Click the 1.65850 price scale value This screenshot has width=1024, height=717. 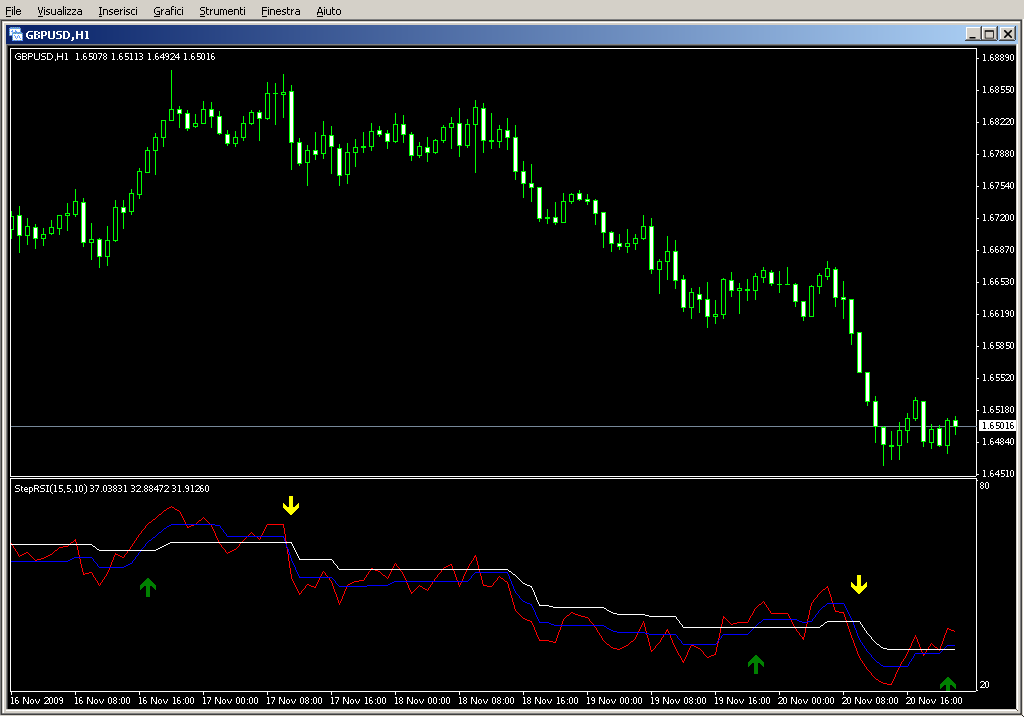point(999,345)
